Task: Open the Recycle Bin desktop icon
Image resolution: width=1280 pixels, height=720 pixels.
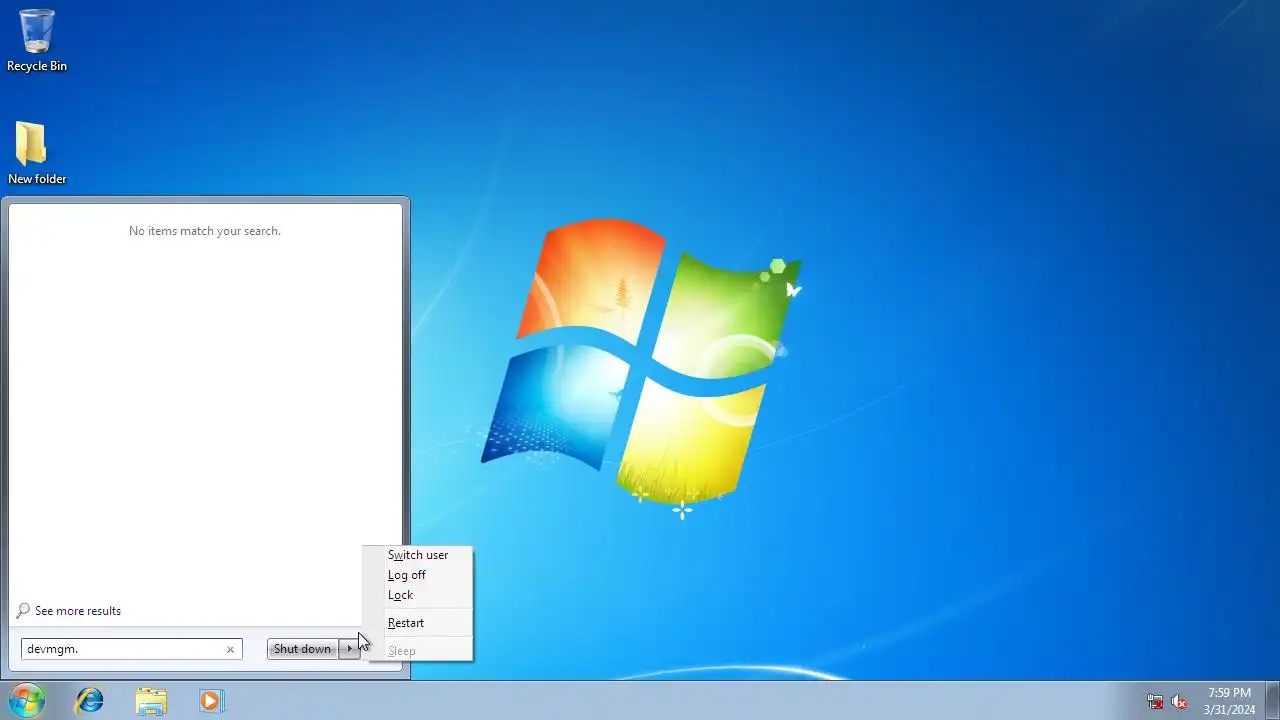Action: pyautogui.click(x=37, y=40)
